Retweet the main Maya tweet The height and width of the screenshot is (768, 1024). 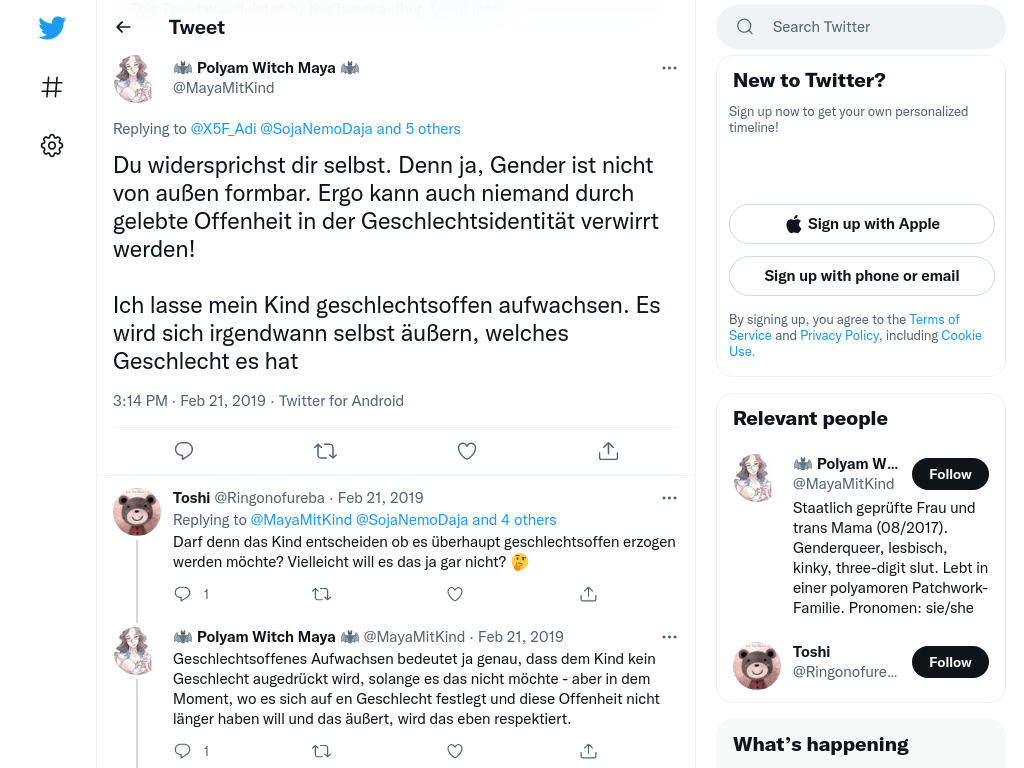coord(325,451)
